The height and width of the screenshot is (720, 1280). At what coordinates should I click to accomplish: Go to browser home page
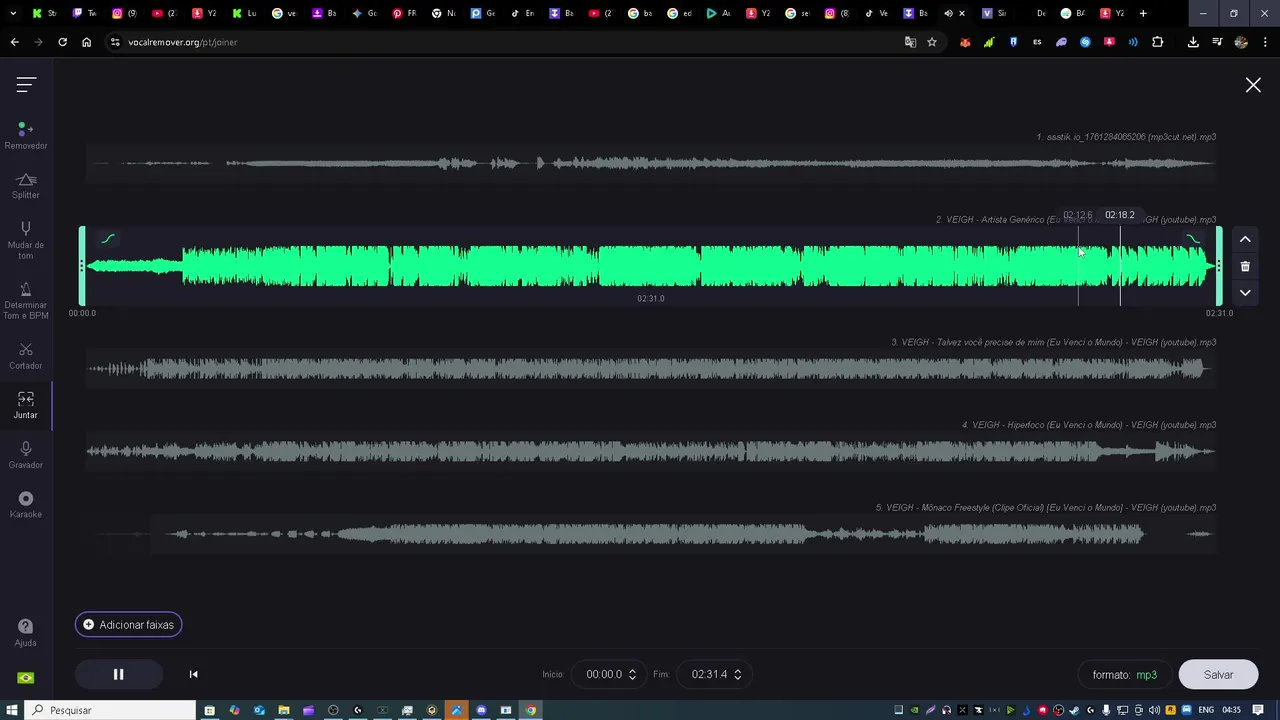(x=86, y=42)
